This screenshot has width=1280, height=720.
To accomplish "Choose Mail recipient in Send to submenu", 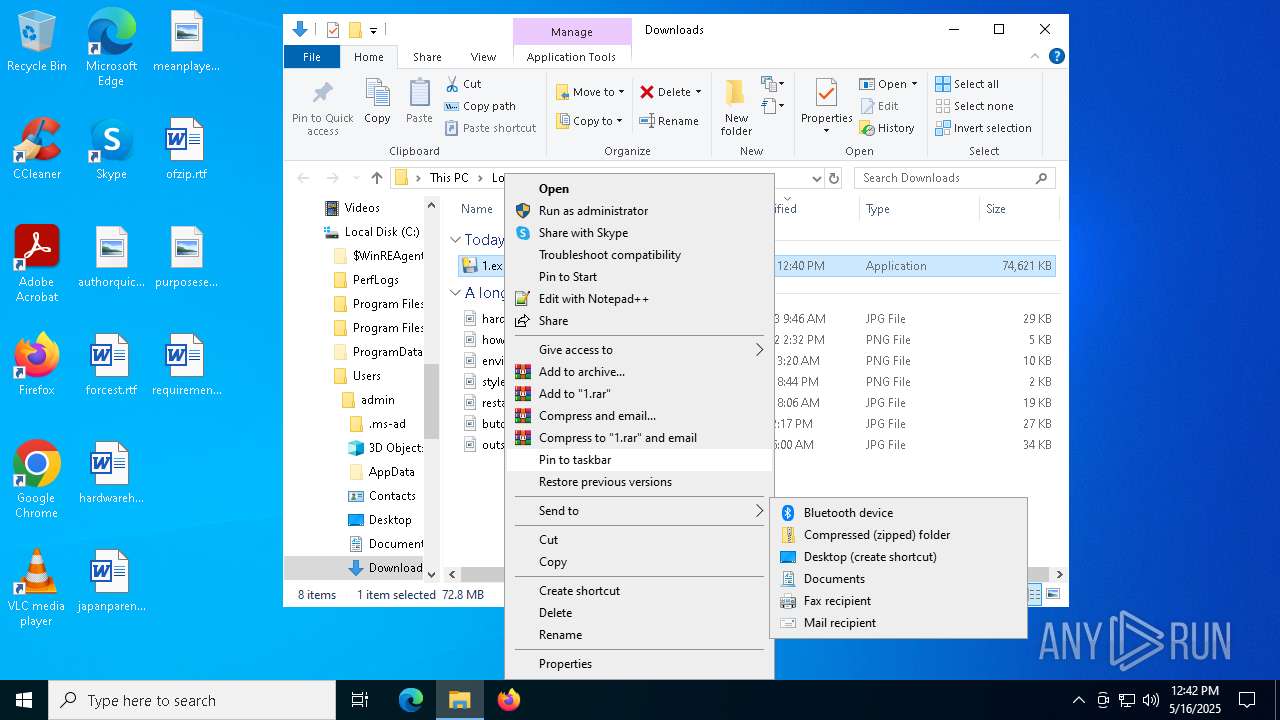I will pos(898,623).
